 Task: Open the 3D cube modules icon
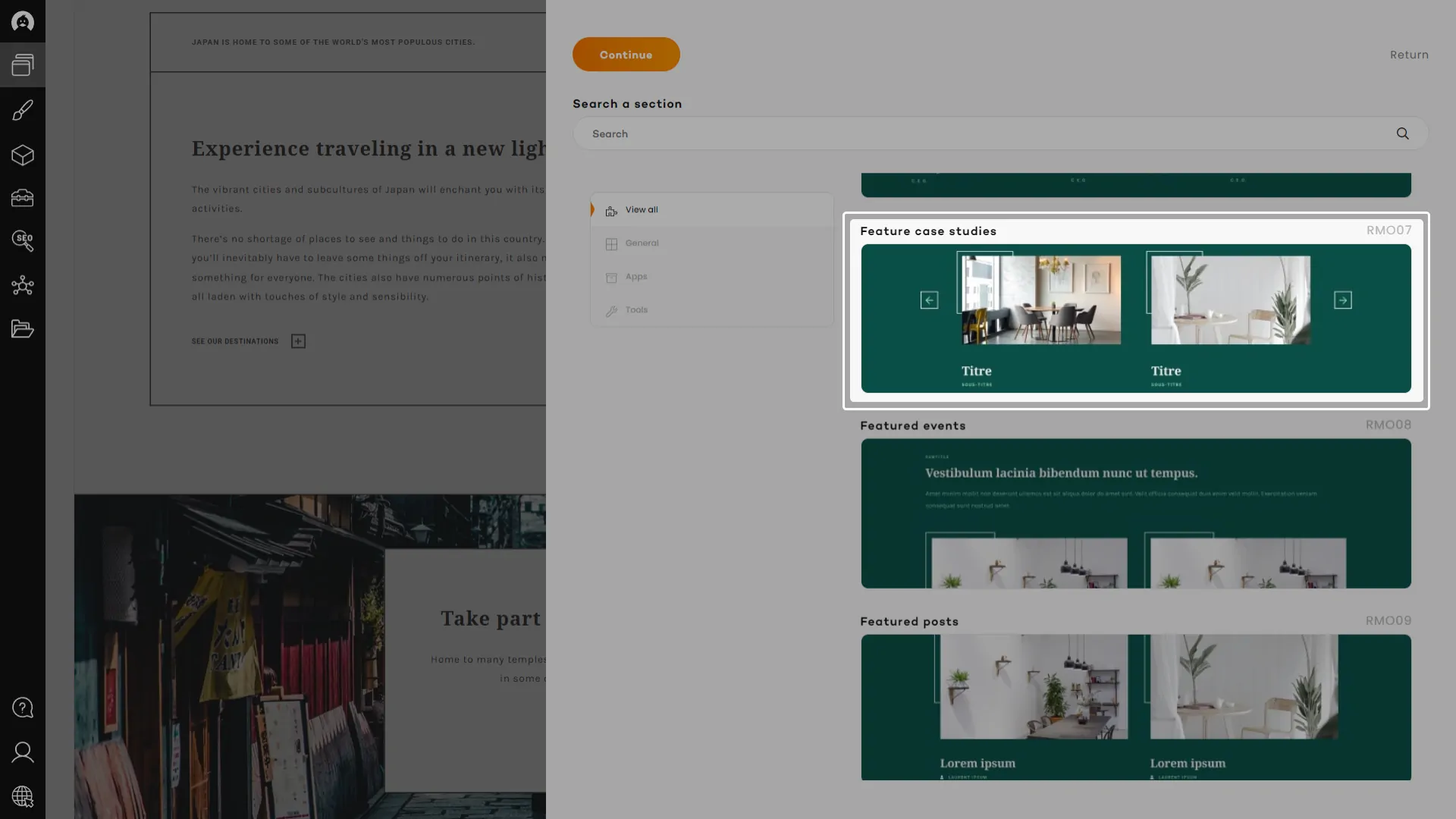(x=23, y=155)
